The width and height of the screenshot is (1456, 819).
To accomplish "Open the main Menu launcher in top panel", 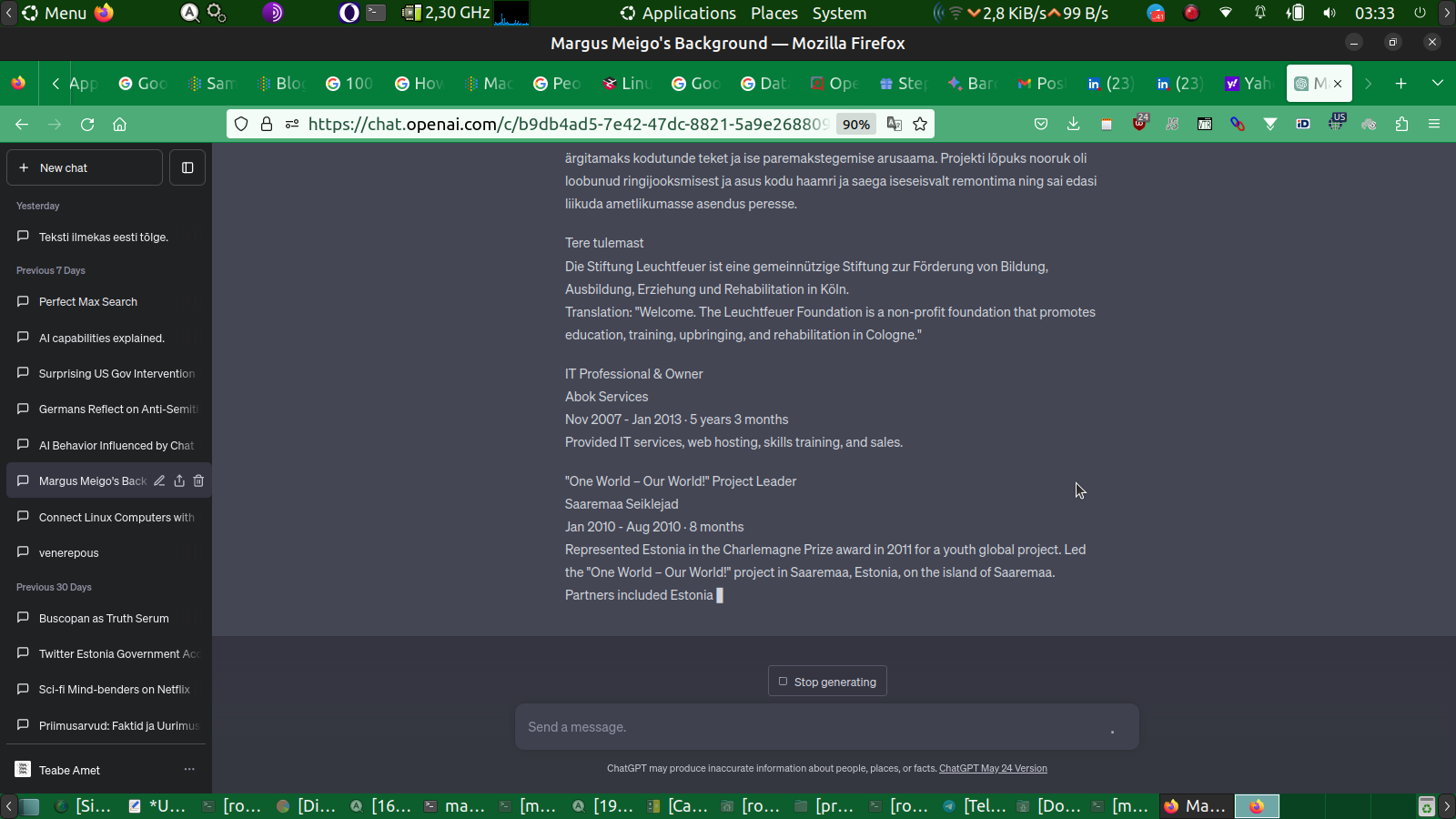I will click(55, 14).
